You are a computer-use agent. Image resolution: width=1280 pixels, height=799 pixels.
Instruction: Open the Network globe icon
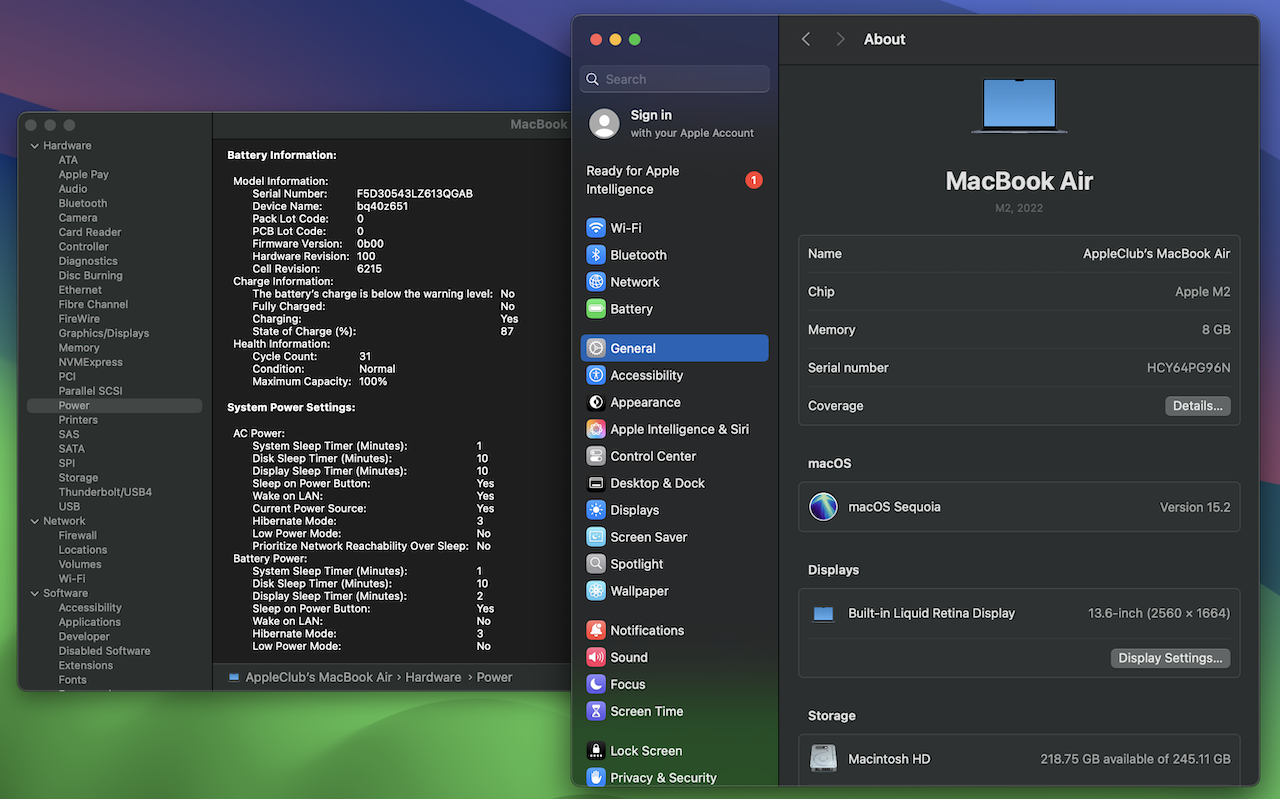point(596,282)
